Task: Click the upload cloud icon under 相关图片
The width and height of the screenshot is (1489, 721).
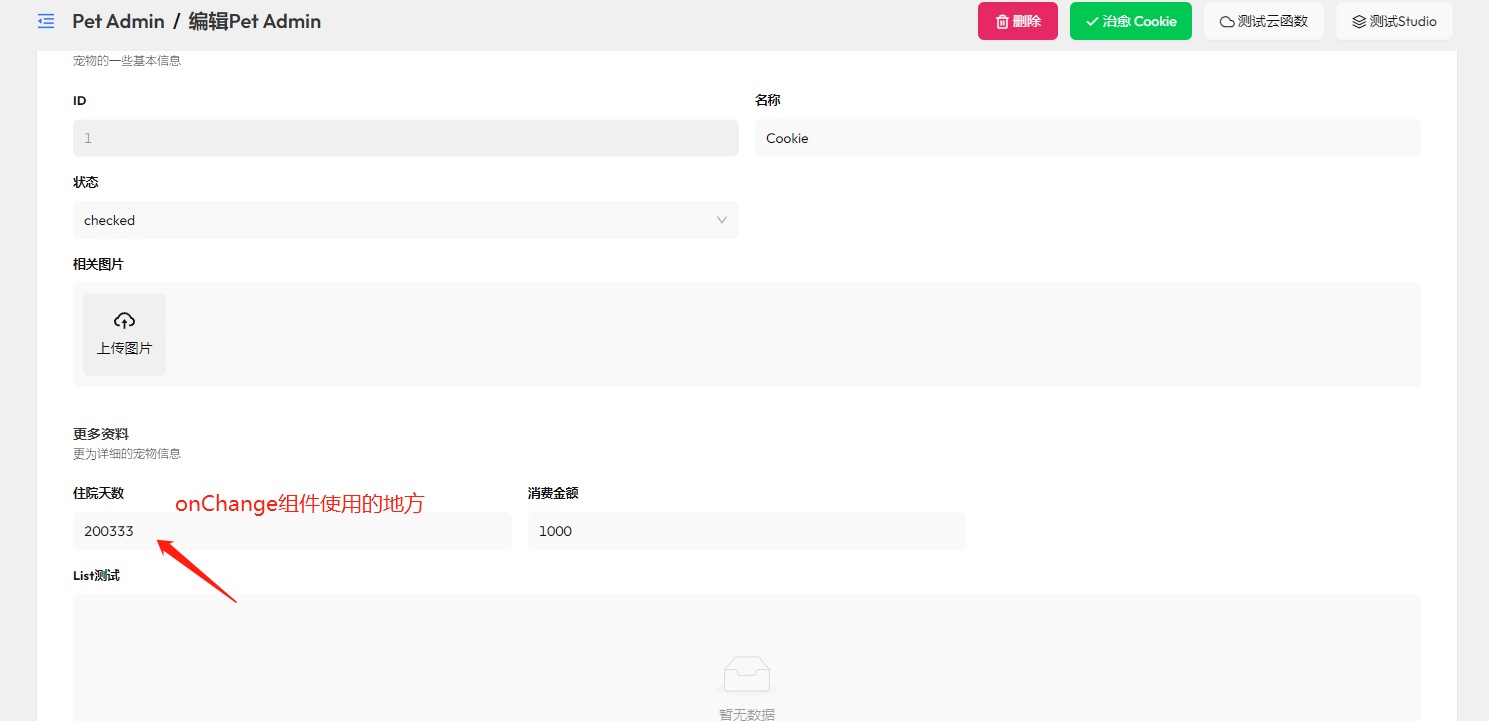Action: click(124, 320)
